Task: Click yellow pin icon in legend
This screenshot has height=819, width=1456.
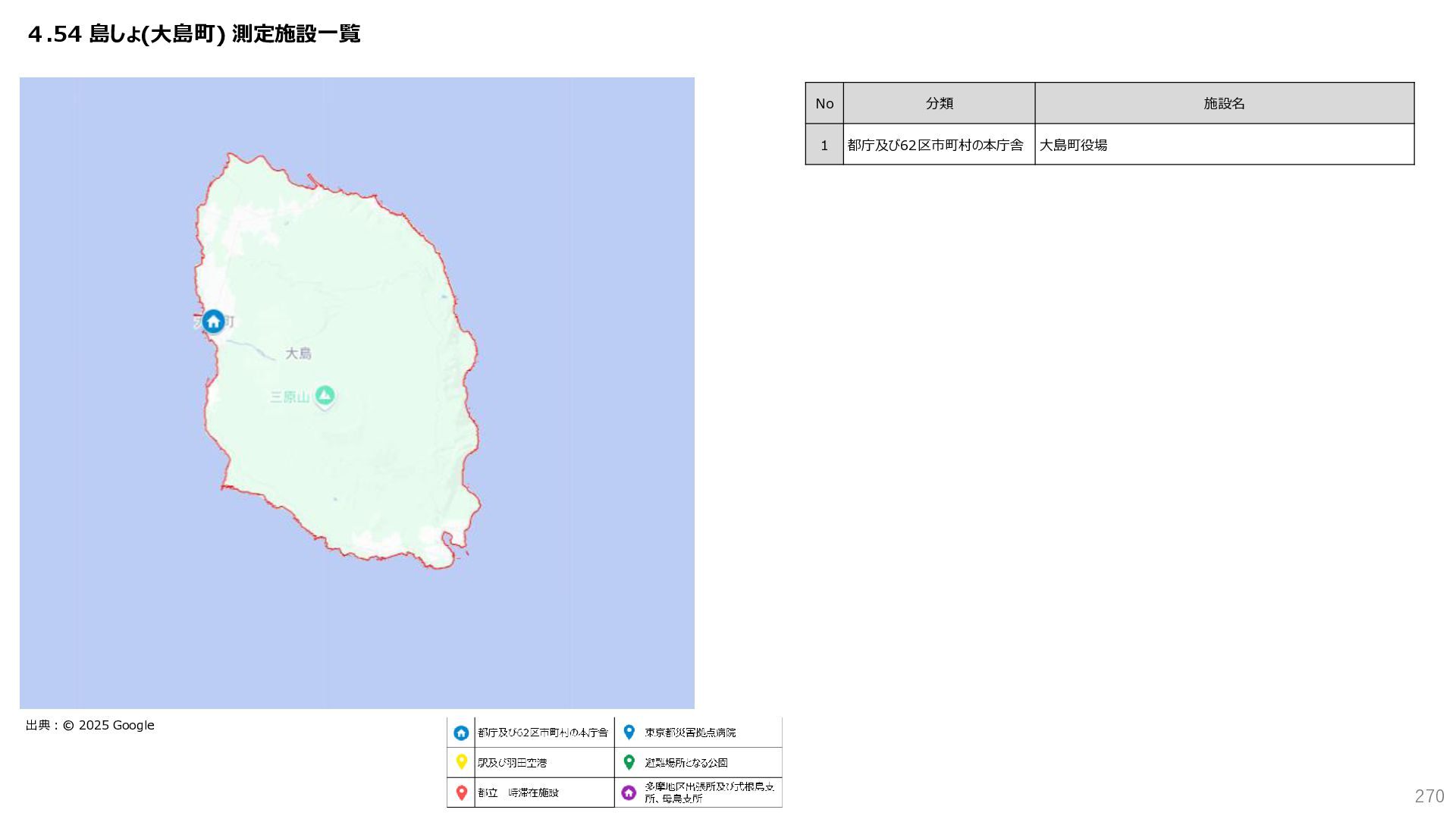Action: (x=461, y=761)
